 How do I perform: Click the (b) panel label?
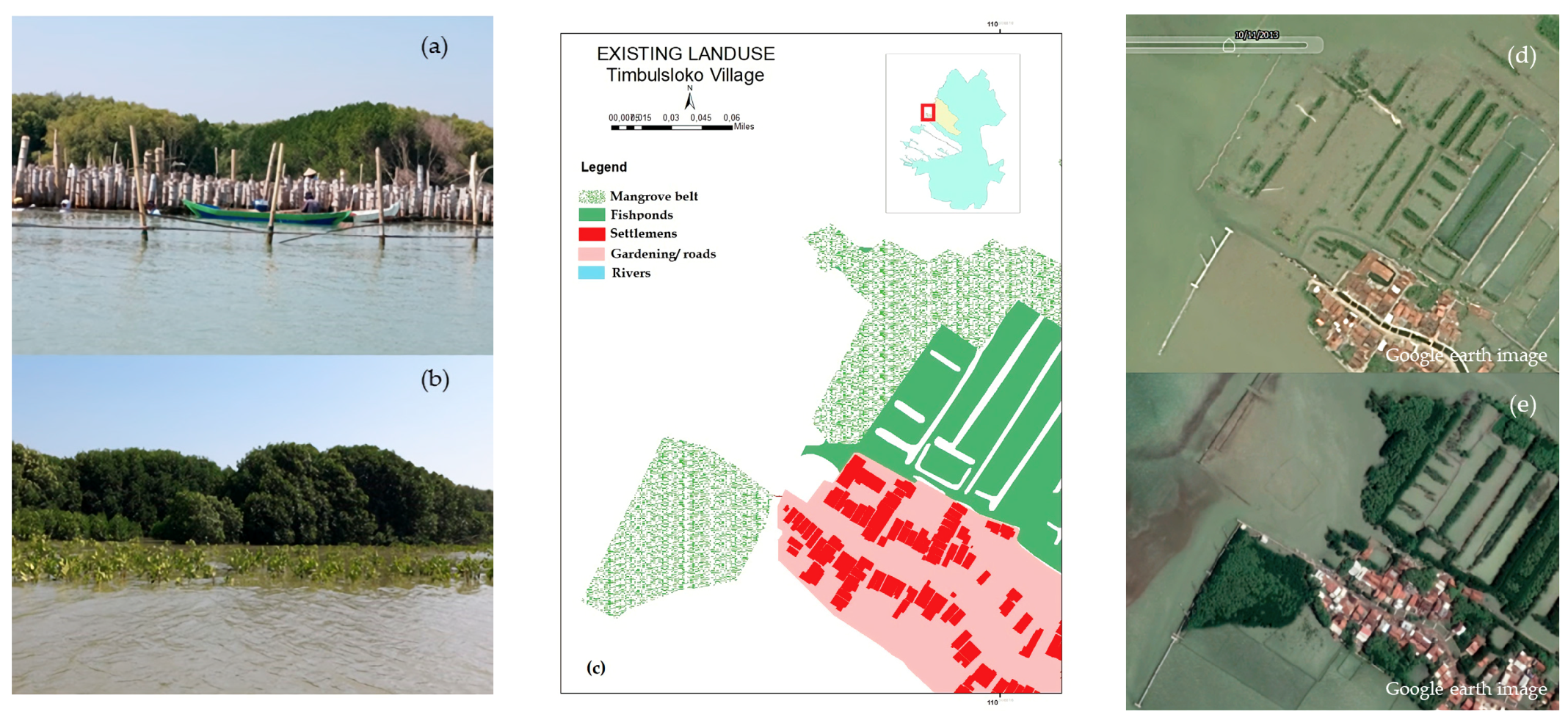tap(435, 379)
